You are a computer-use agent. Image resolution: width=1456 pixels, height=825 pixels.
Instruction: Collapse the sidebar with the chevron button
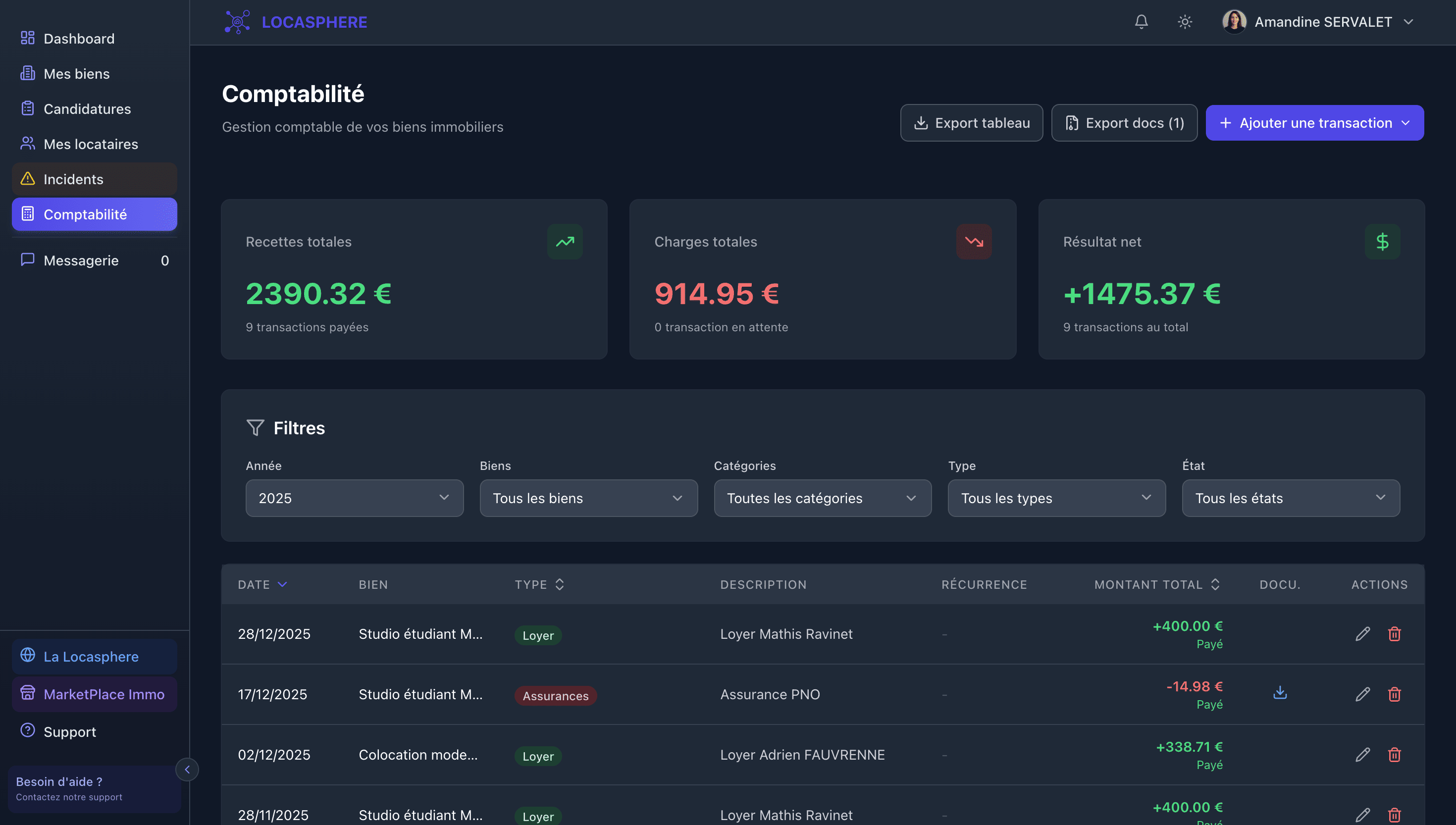pyautogui.click(x=187, y=770)
